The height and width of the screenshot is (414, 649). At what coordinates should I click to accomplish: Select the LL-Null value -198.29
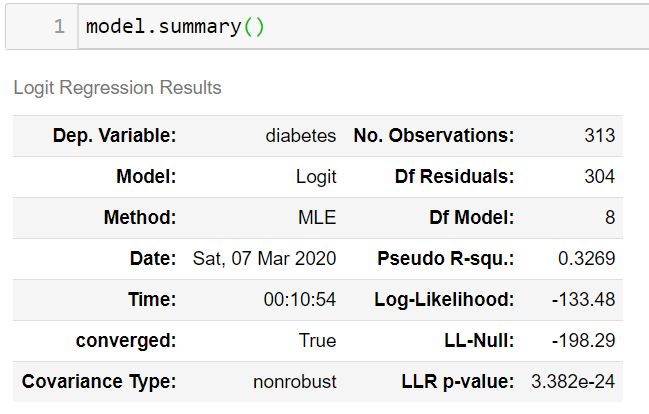click(584, 340)
